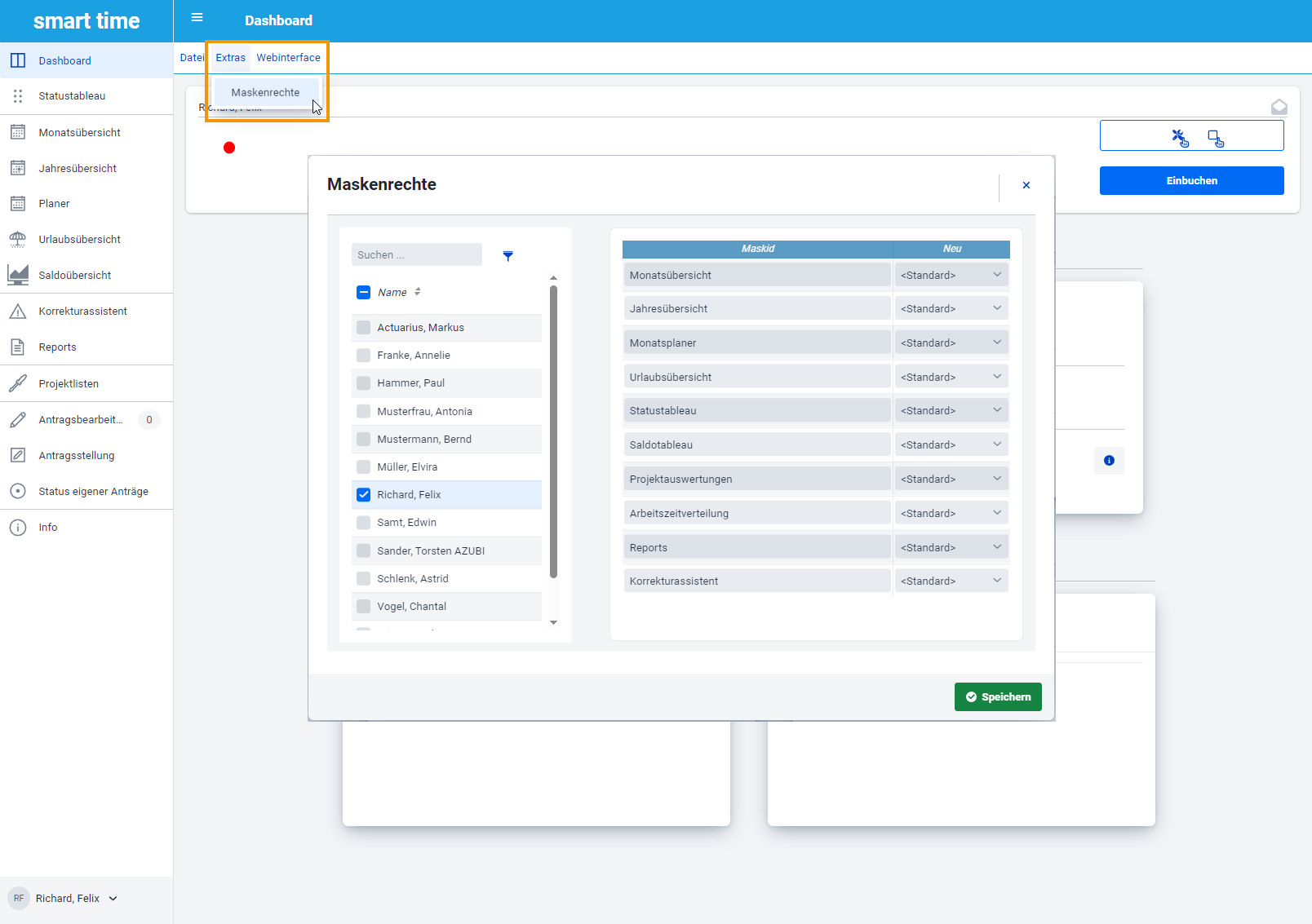Expand the Reports mask rights dropdown

951,548
